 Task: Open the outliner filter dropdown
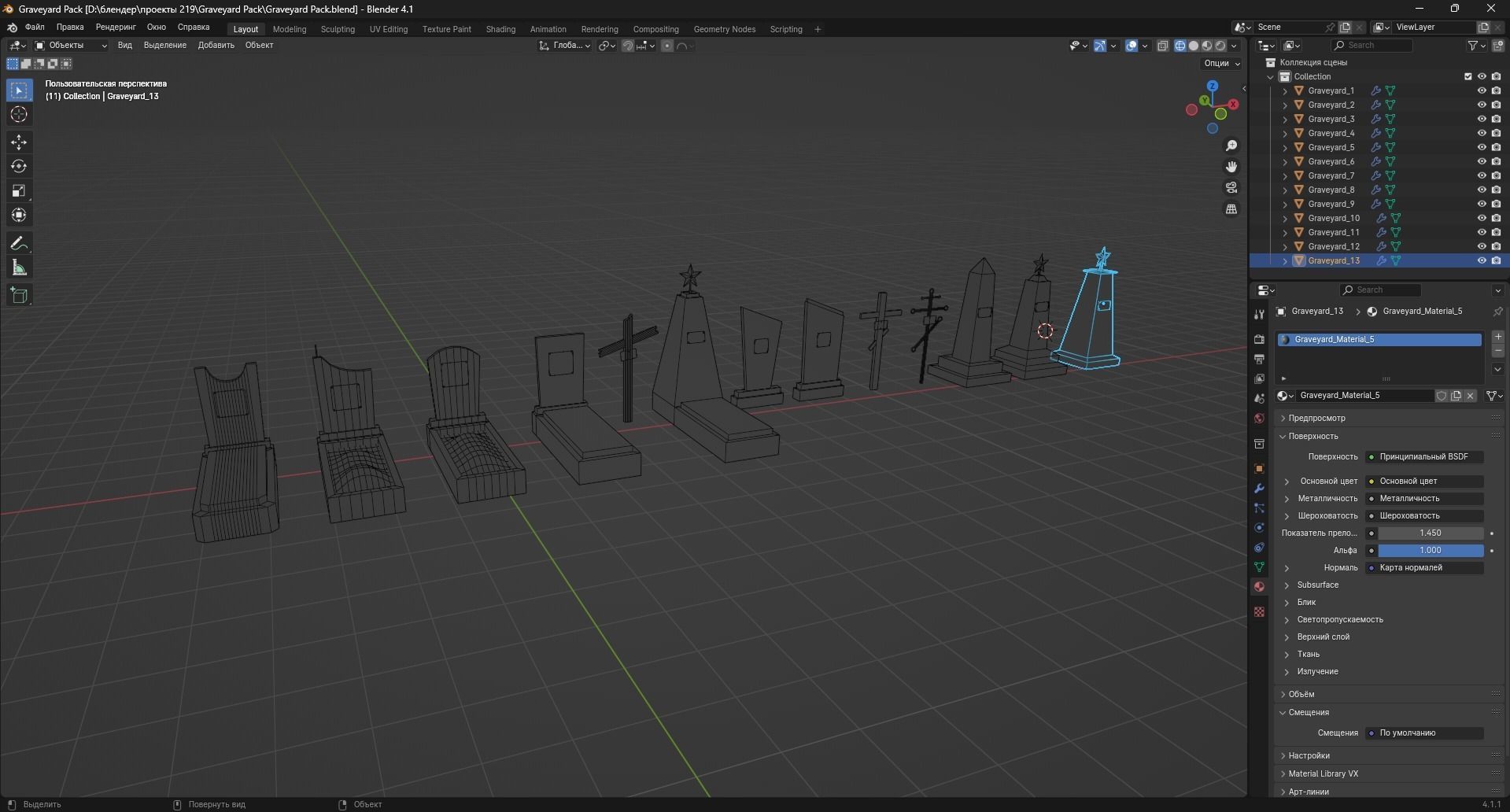(x=1477, y=46)
